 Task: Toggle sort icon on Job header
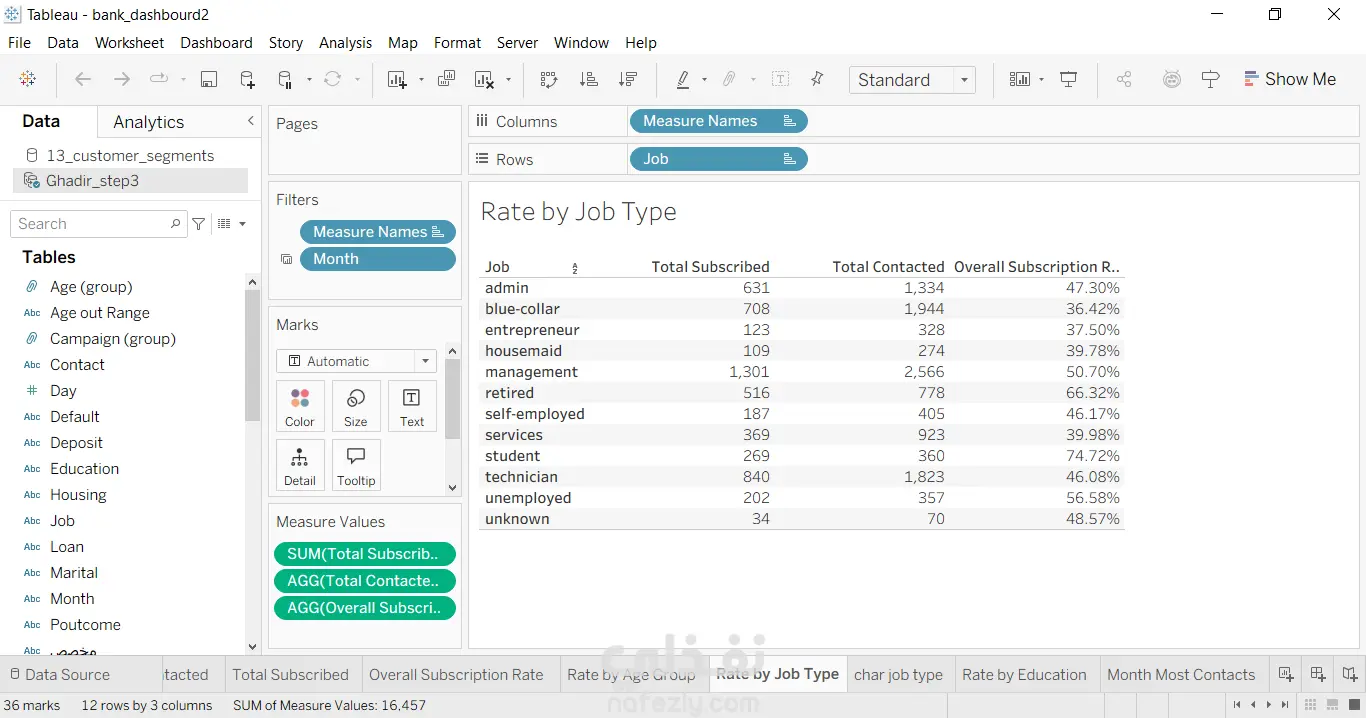click(x=575, y=268)
